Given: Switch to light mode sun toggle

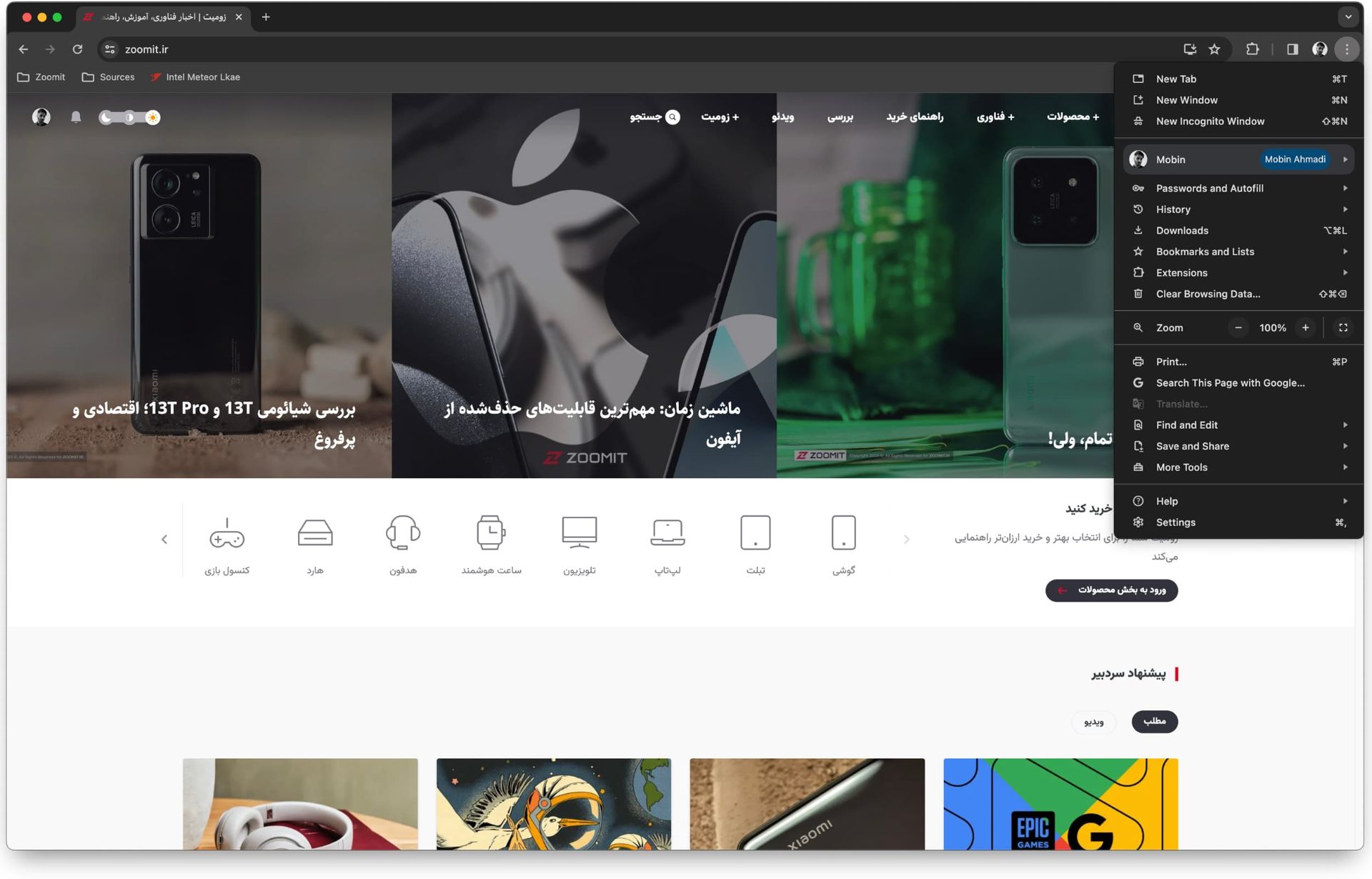Looking at the screenshot, I should 152,117.
